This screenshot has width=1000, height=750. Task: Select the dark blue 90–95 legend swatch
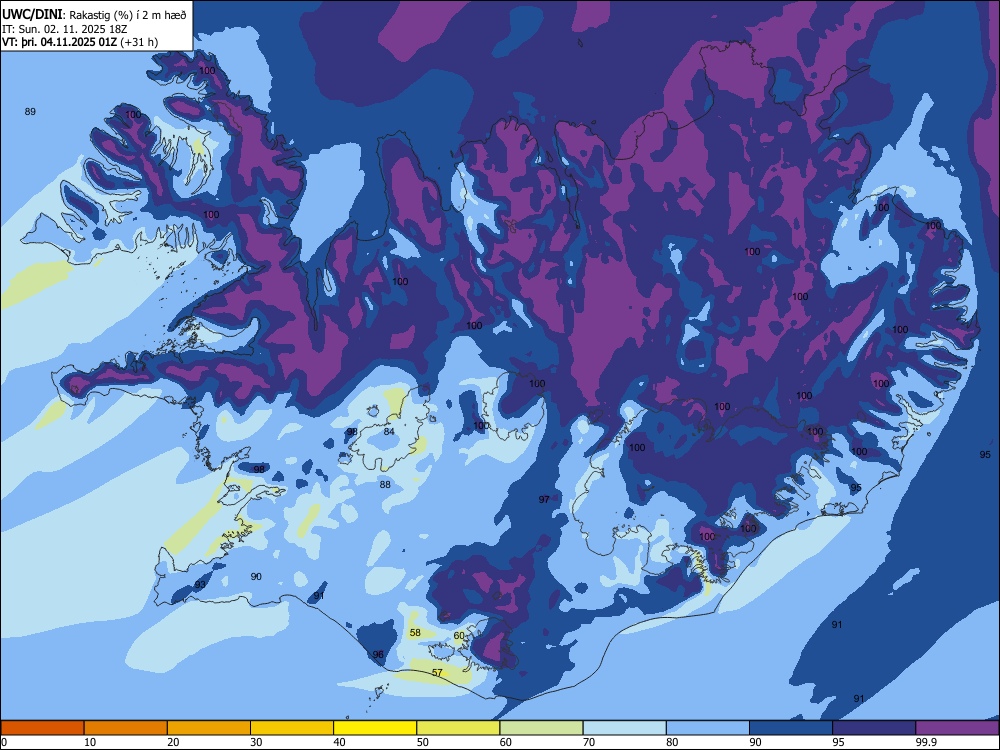click(791, 728)
